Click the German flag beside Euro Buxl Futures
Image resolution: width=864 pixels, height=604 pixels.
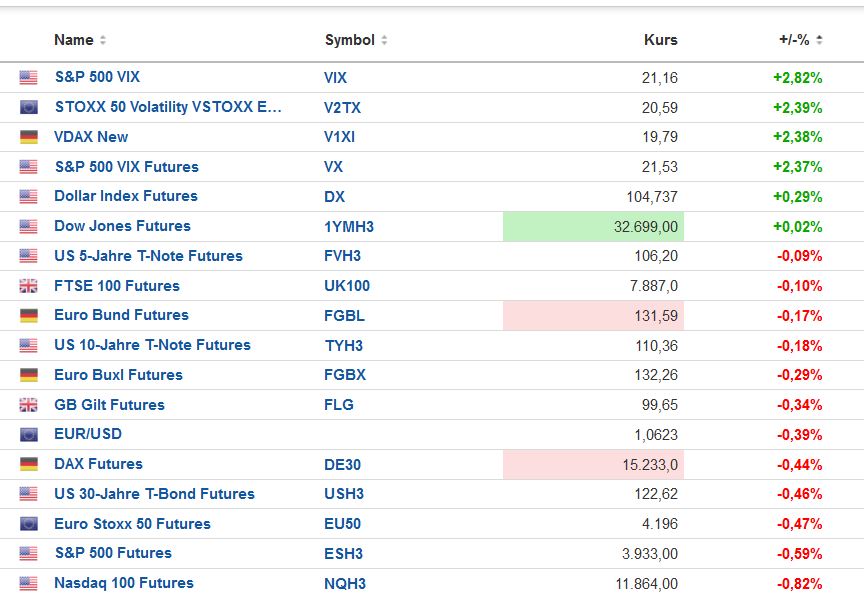coord(29,375)
